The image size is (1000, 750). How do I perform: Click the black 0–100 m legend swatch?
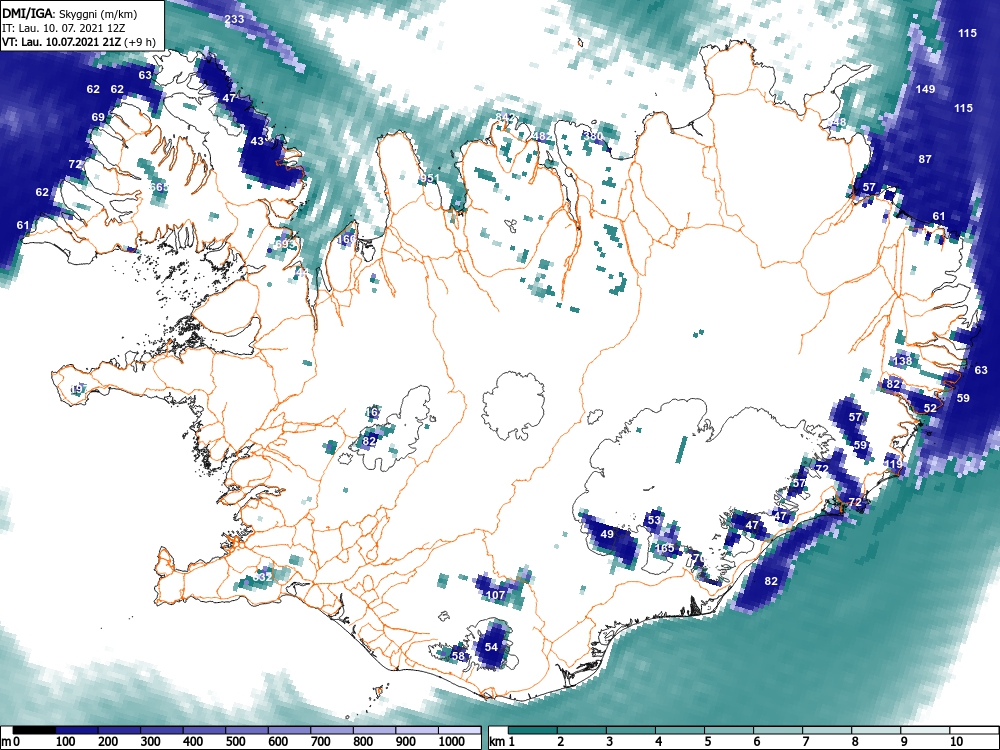pos(34,730)
